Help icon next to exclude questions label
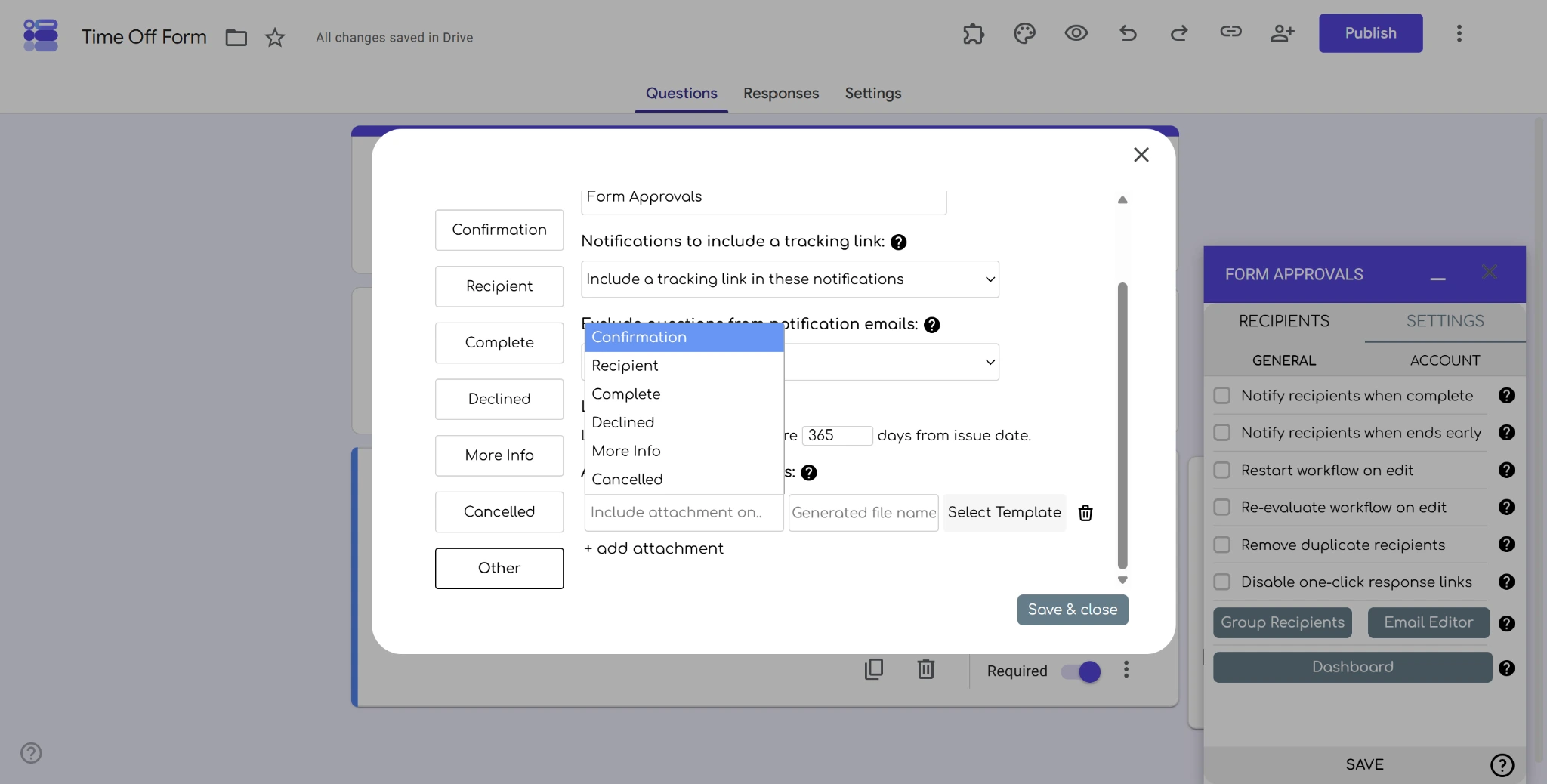Viewport: 1547px width, 784px height. pos(931,325)
